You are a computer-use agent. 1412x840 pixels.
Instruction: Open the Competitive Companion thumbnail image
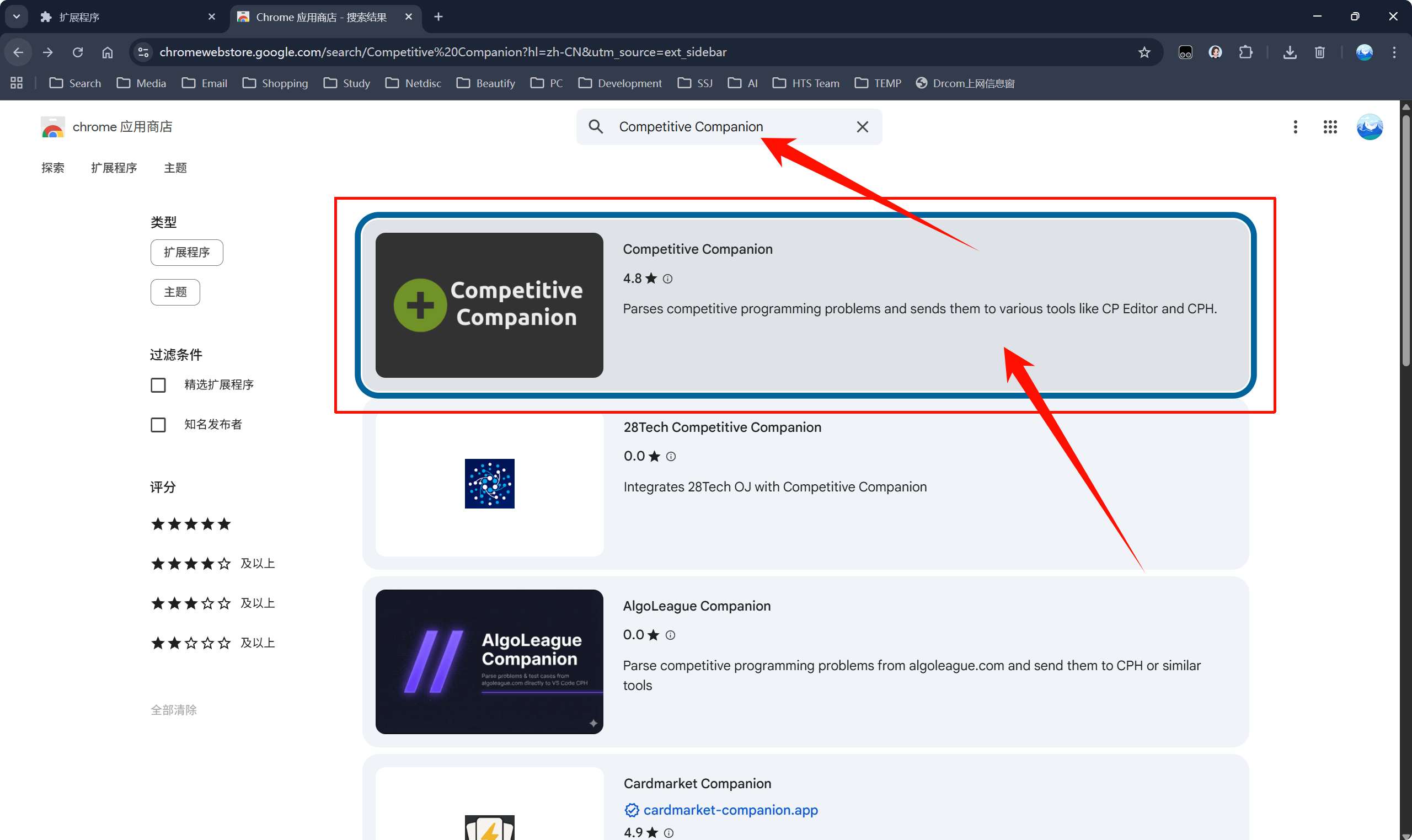tap(490, 306)
